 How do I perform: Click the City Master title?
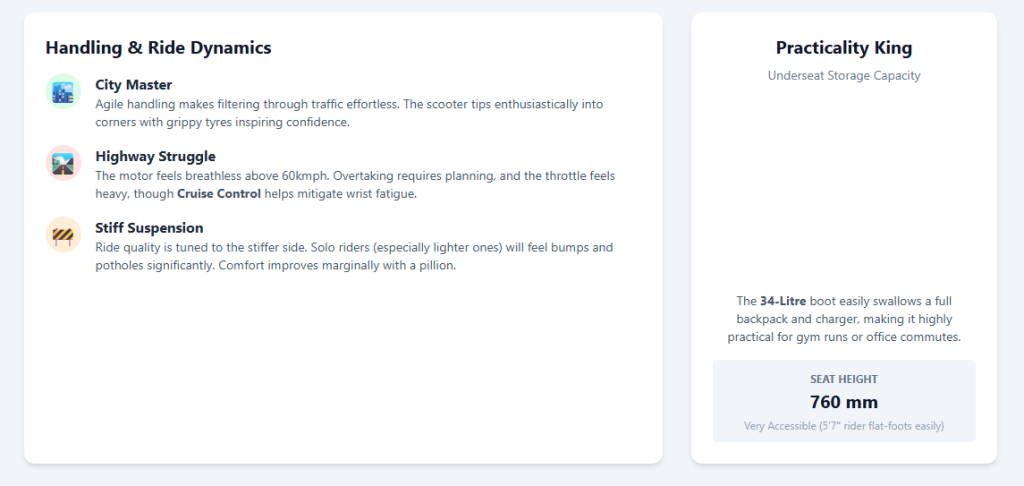point(134,85)
